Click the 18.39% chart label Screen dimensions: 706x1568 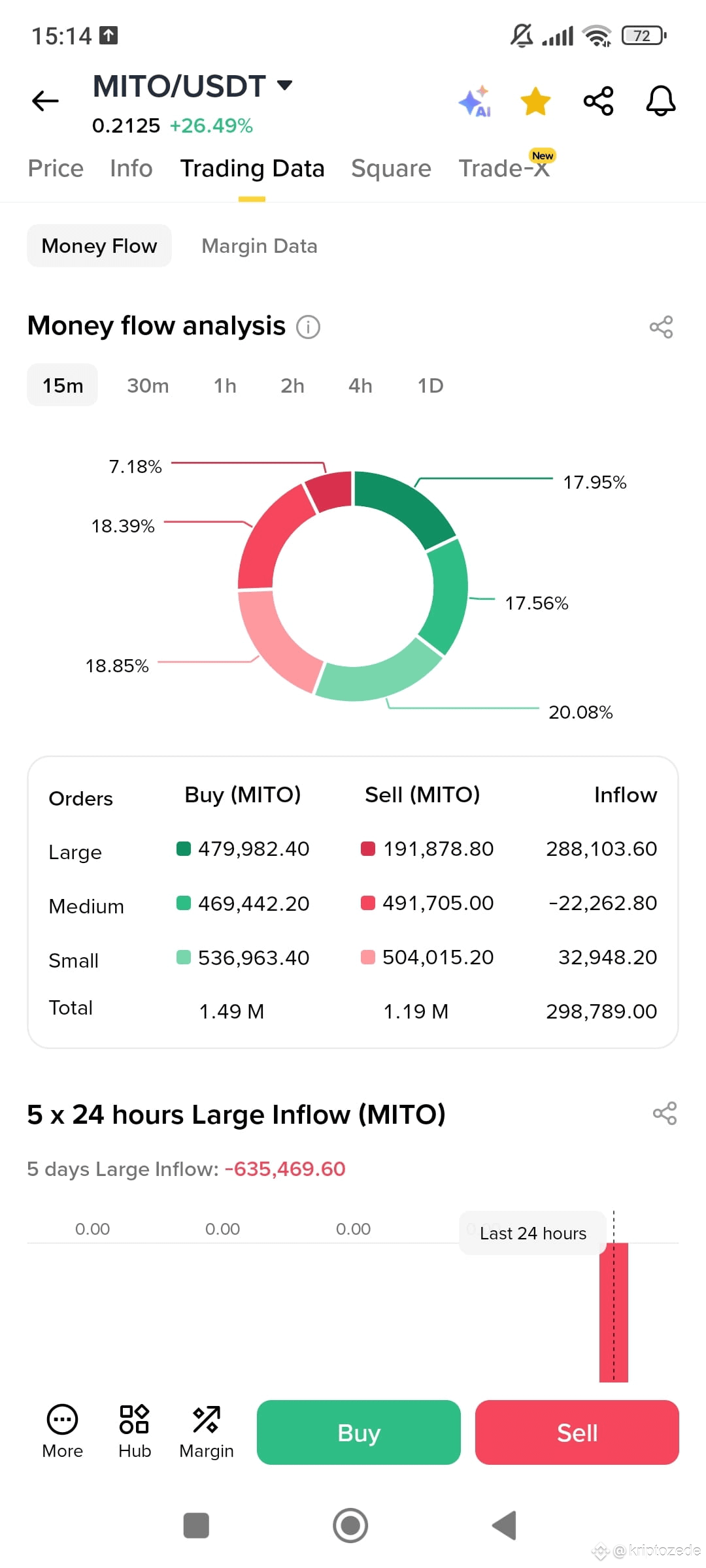point(123,526)
